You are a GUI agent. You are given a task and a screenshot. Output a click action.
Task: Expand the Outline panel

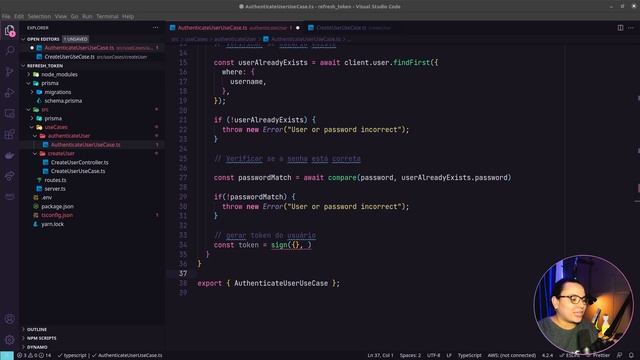pyautogui.click(x=37, y=329)
